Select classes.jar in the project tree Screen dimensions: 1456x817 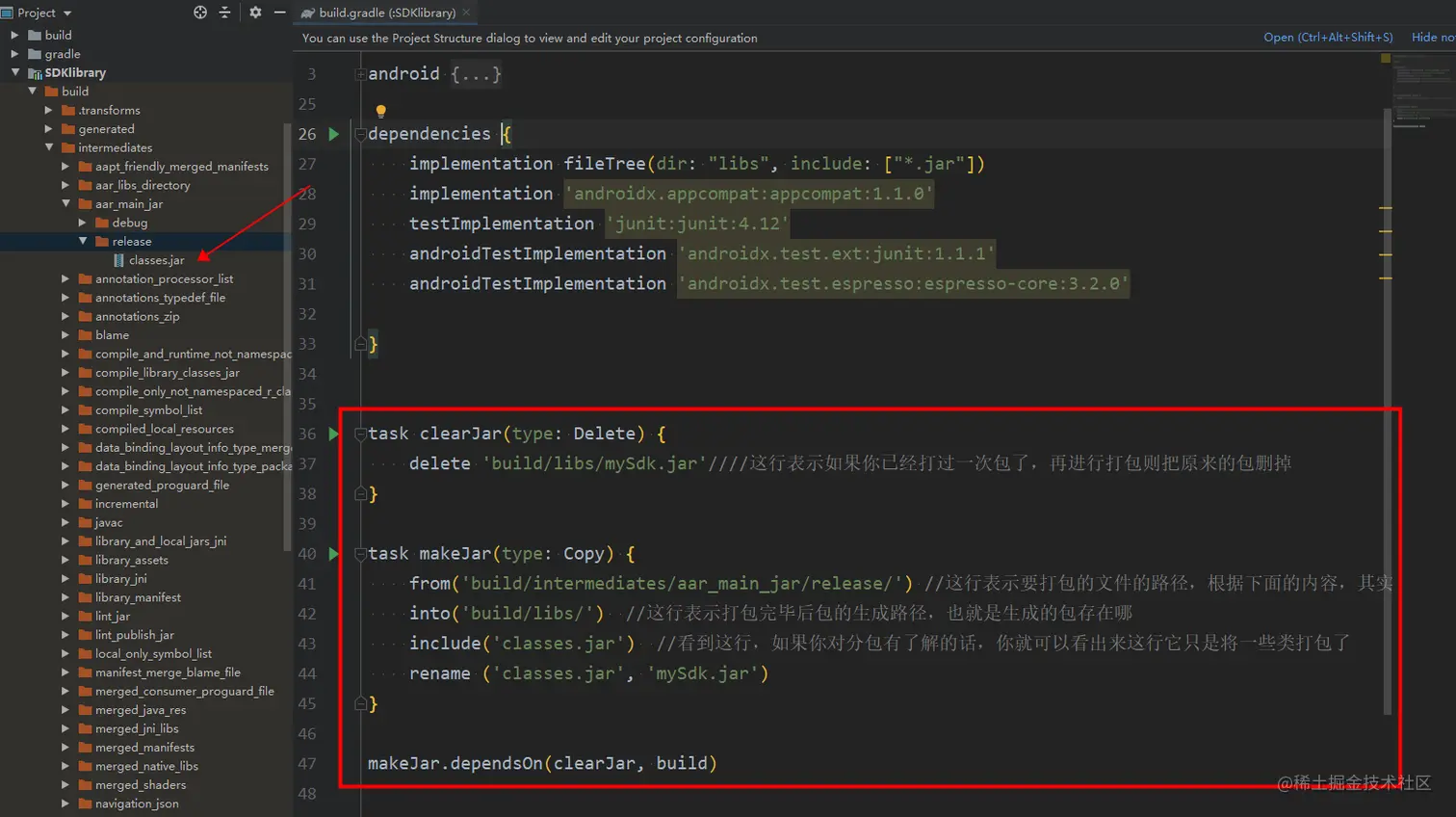(156, 260)
